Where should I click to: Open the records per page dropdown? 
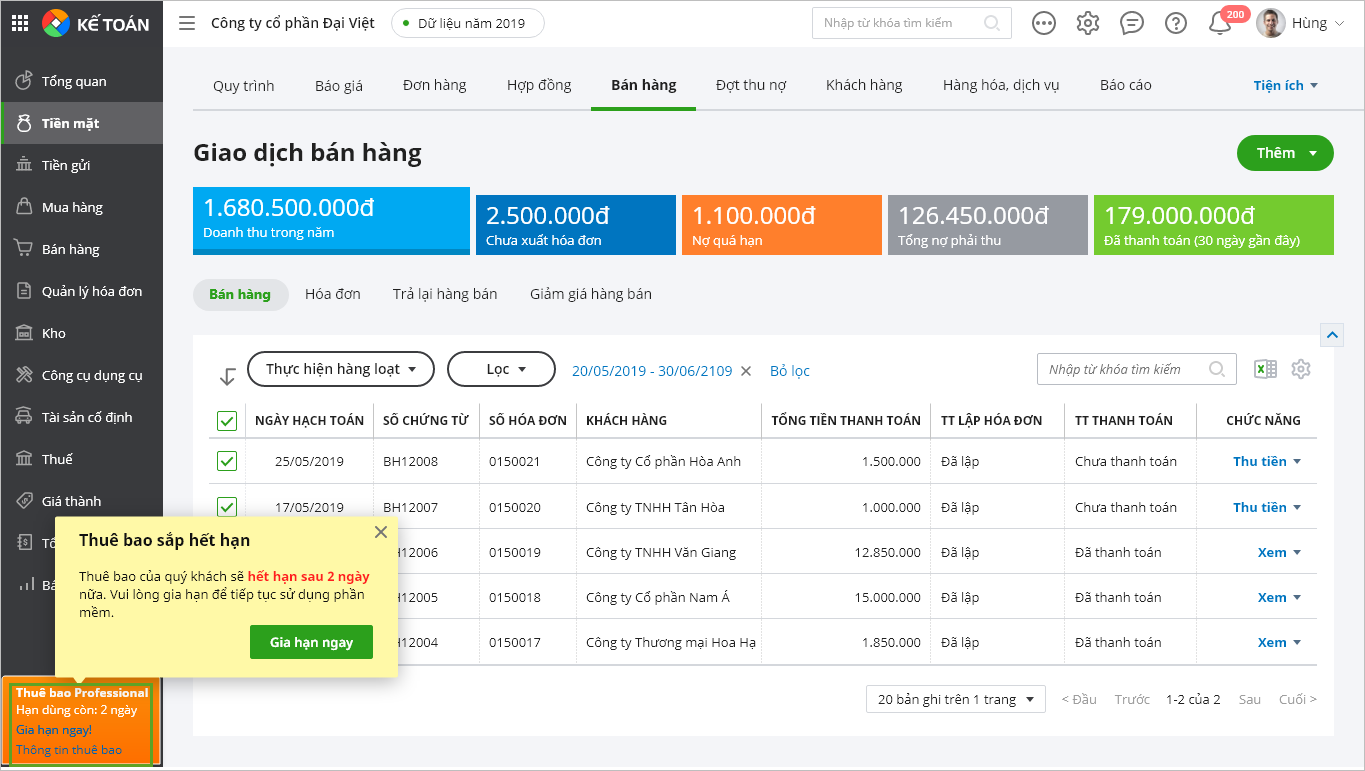point(955,699)
